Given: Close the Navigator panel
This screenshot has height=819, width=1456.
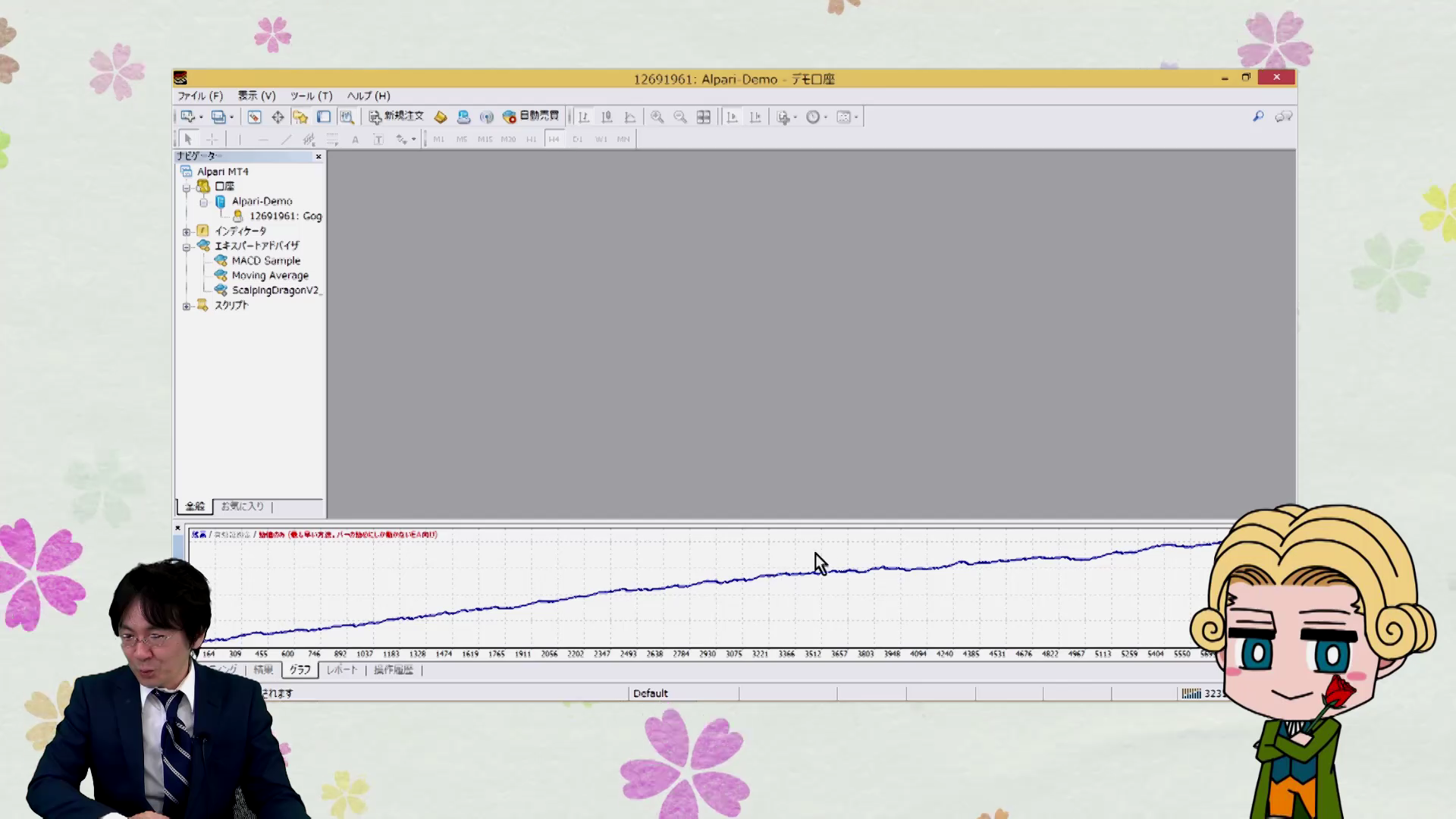Looking at the screenshot, I should click(318, 156).
